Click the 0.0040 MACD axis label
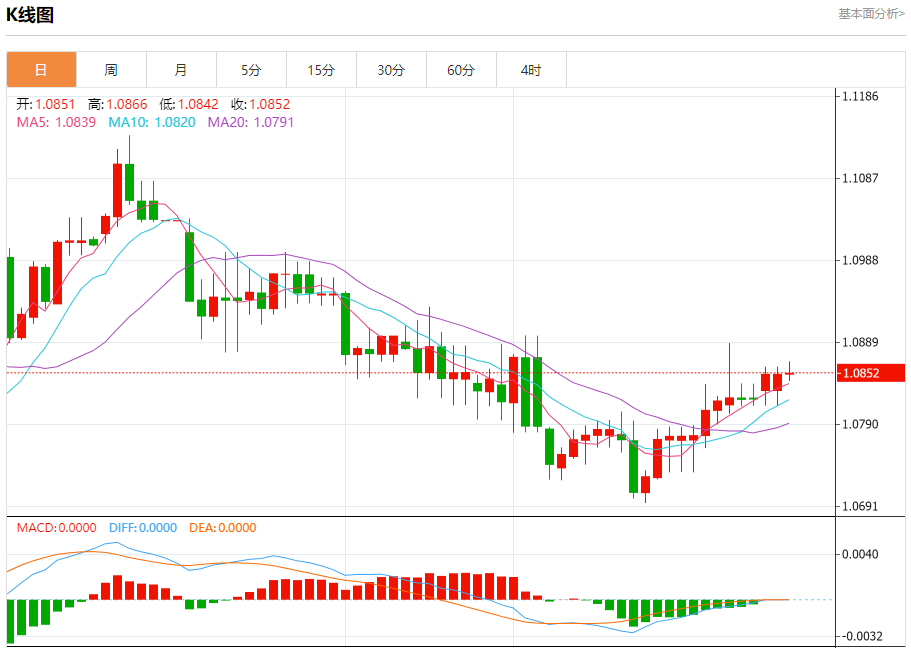 [860, 554]
